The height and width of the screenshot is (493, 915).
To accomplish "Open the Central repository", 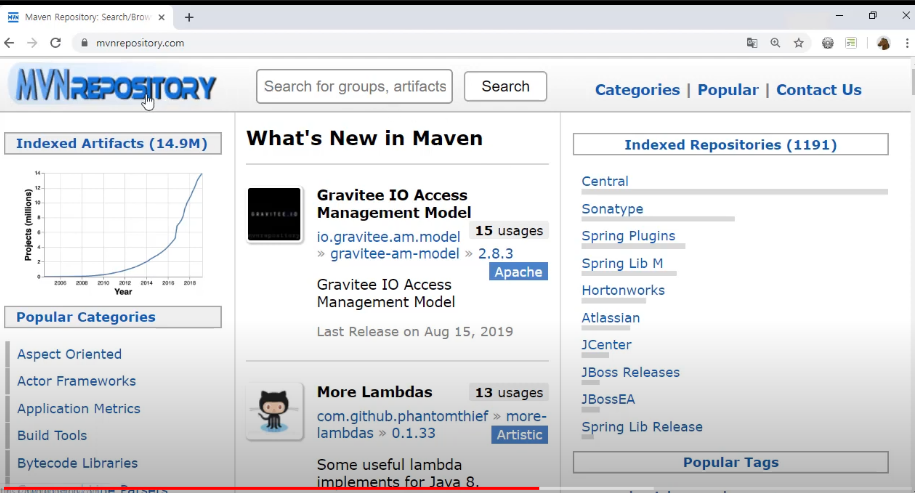I will click(x=605, y=181).
